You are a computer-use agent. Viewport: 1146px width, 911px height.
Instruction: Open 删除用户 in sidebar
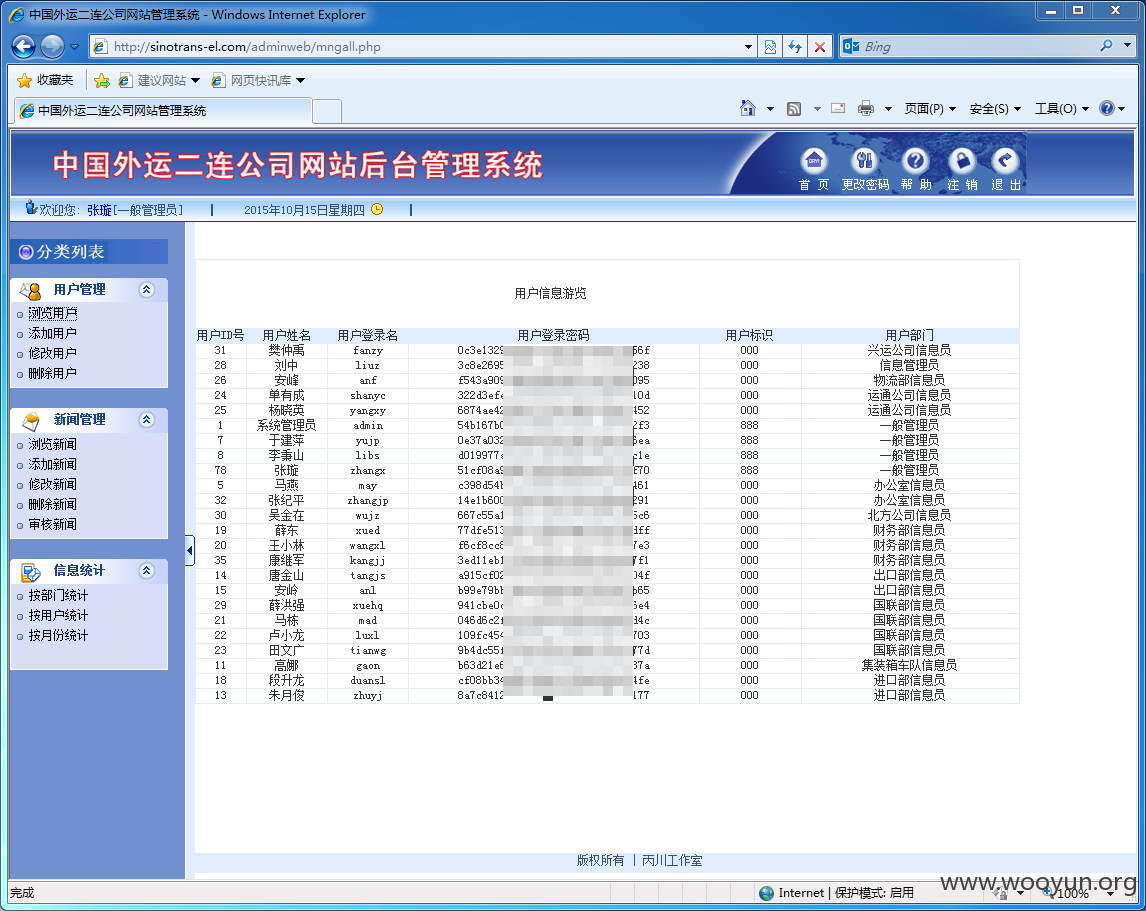click(53, 374)
